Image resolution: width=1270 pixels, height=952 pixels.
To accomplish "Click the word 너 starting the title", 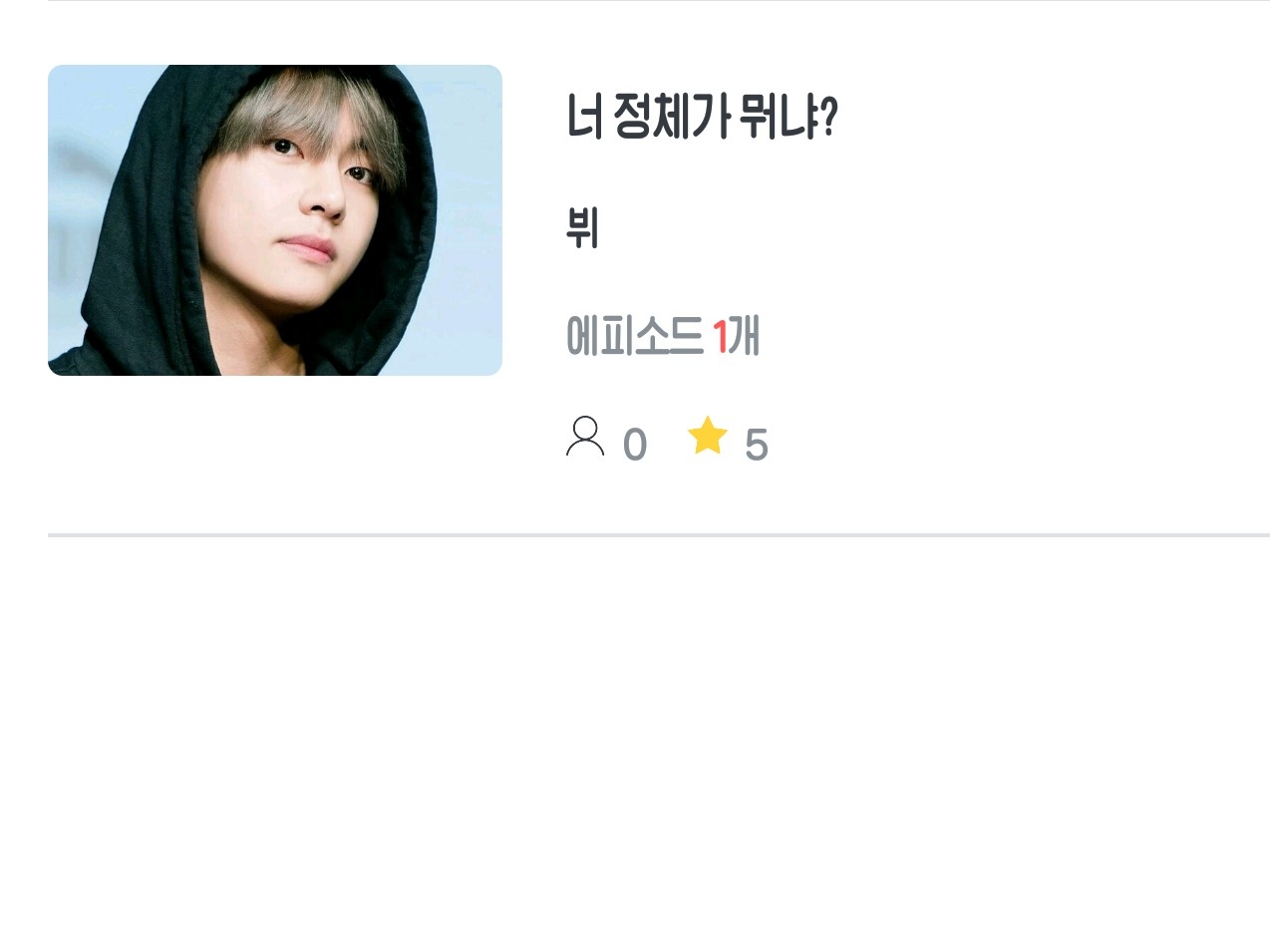I will 584,117.
